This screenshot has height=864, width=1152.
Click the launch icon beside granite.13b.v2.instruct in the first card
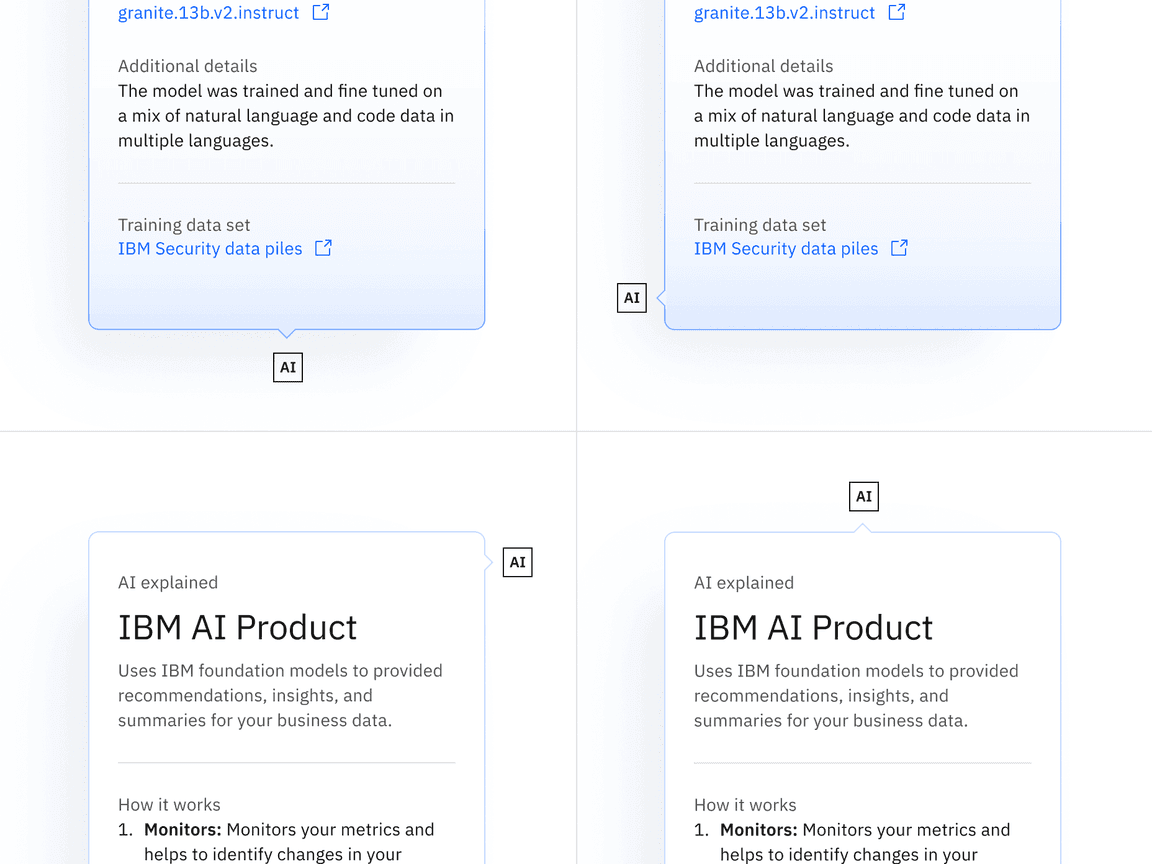coord(320,12)
